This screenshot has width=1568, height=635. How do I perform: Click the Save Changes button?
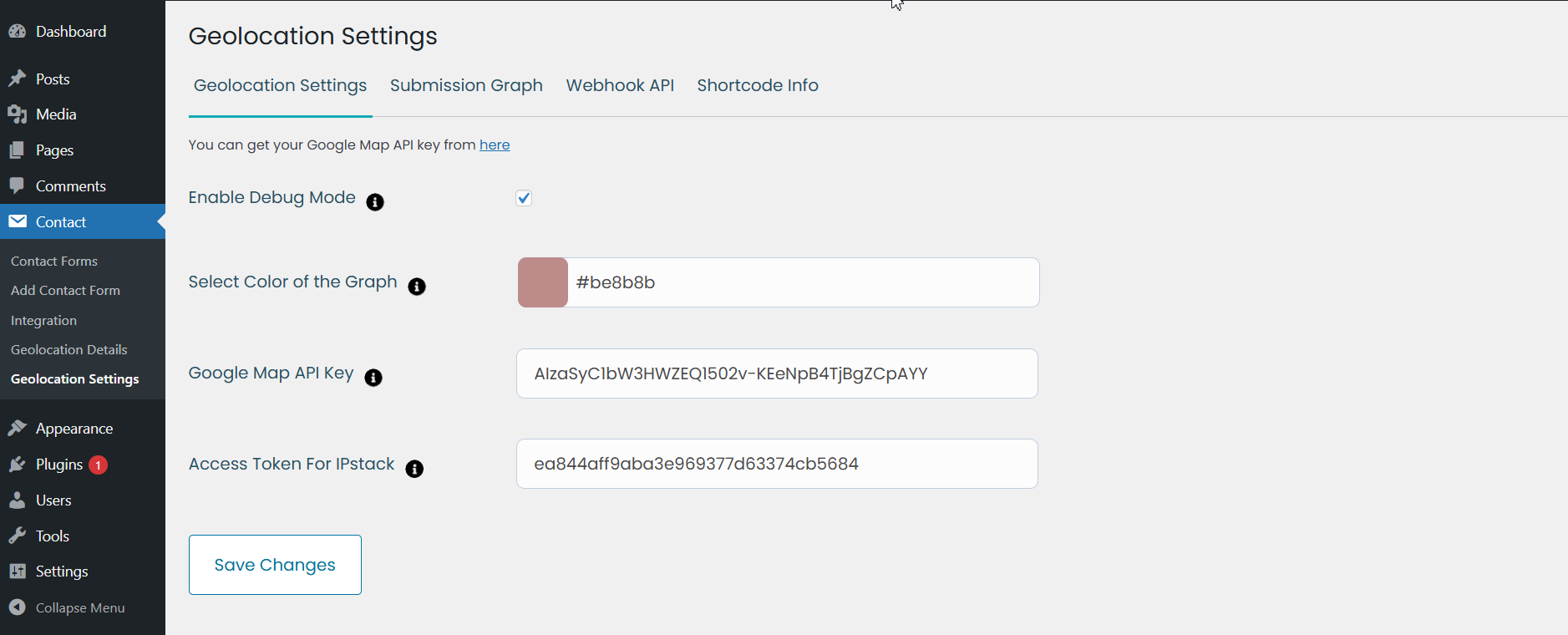coord(275,565)
